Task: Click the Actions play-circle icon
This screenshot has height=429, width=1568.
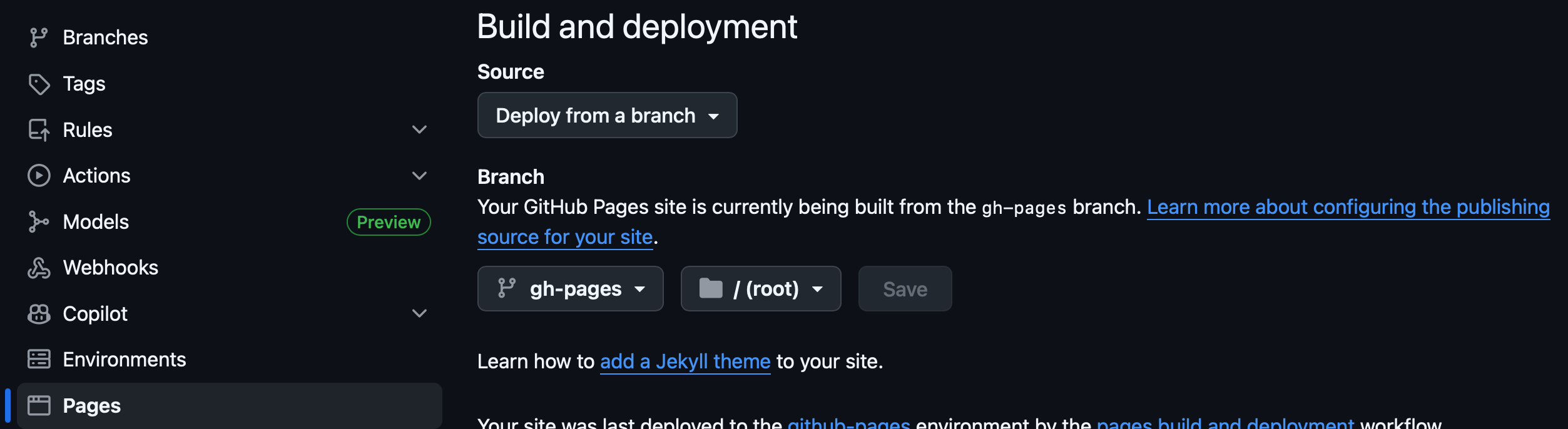Action: tap(39, 176)
